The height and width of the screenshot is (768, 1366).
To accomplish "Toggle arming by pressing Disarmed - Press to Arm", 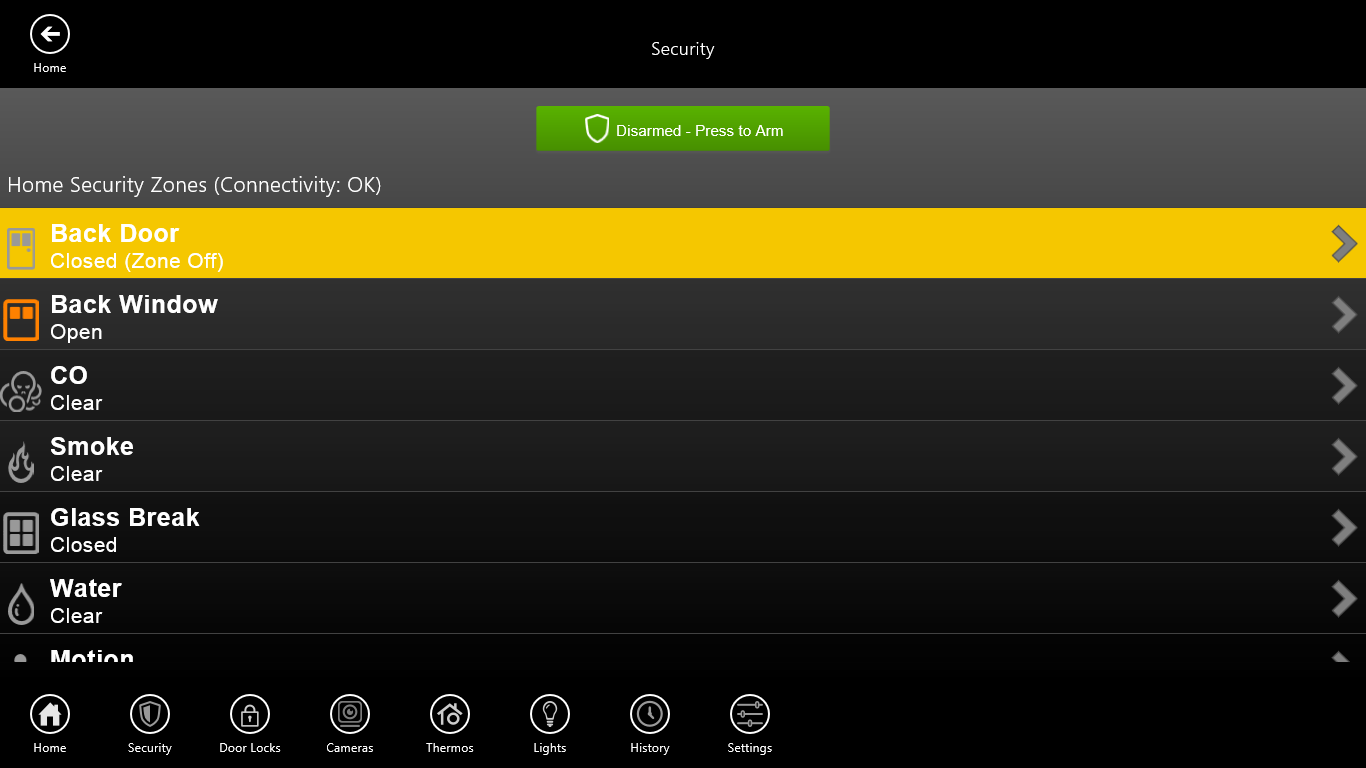I will point(683,128).
